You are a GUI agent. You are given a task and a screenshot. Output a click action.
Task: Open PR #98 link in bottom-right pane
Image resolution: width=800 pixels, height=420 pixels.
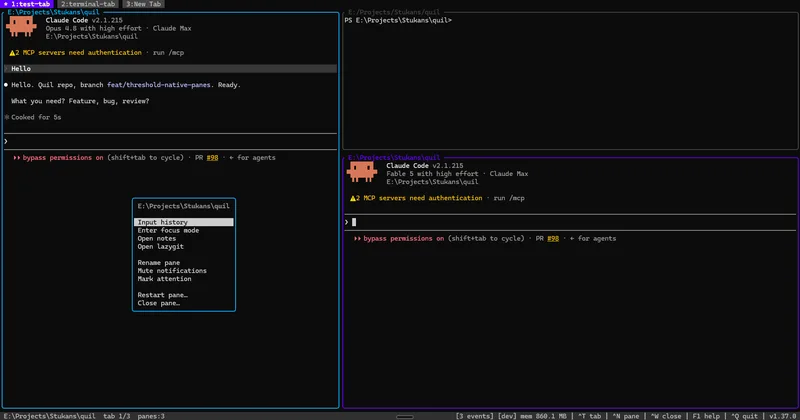(x=553, y=238)
